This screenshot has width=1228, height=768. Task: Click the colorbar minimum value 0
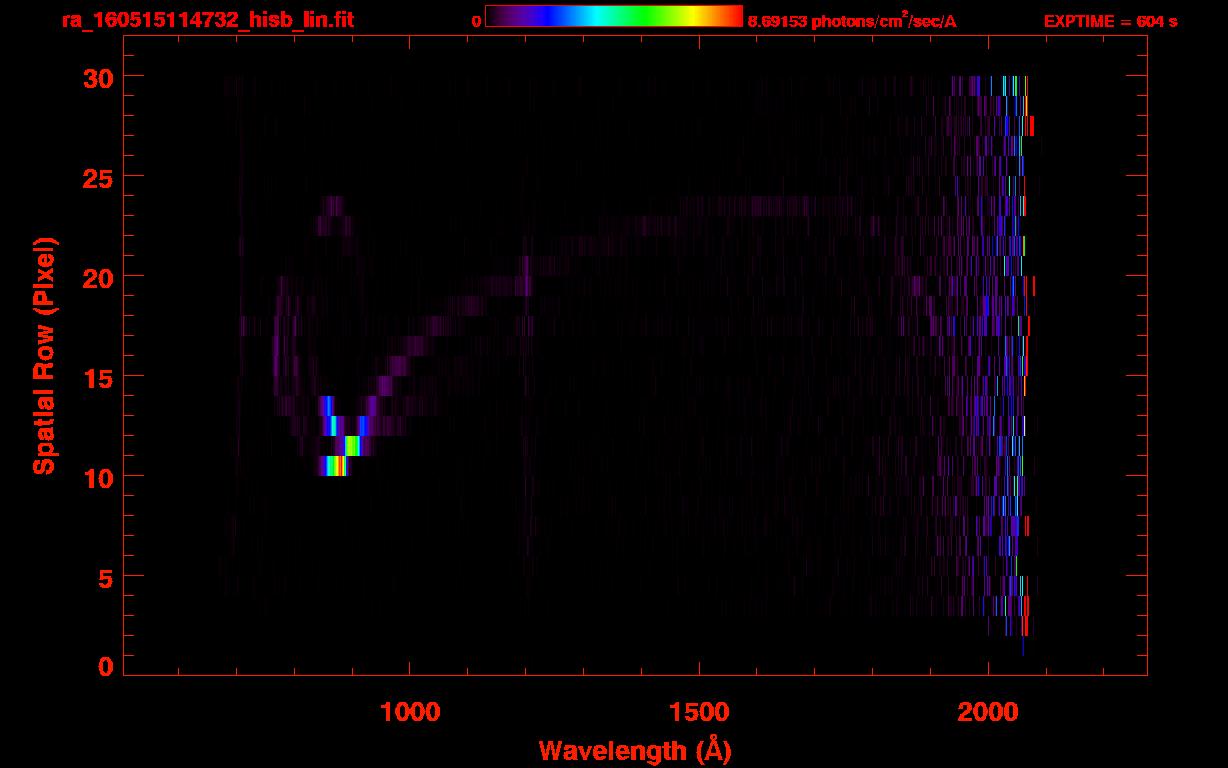pyautogui.click(x=477, y=21)
